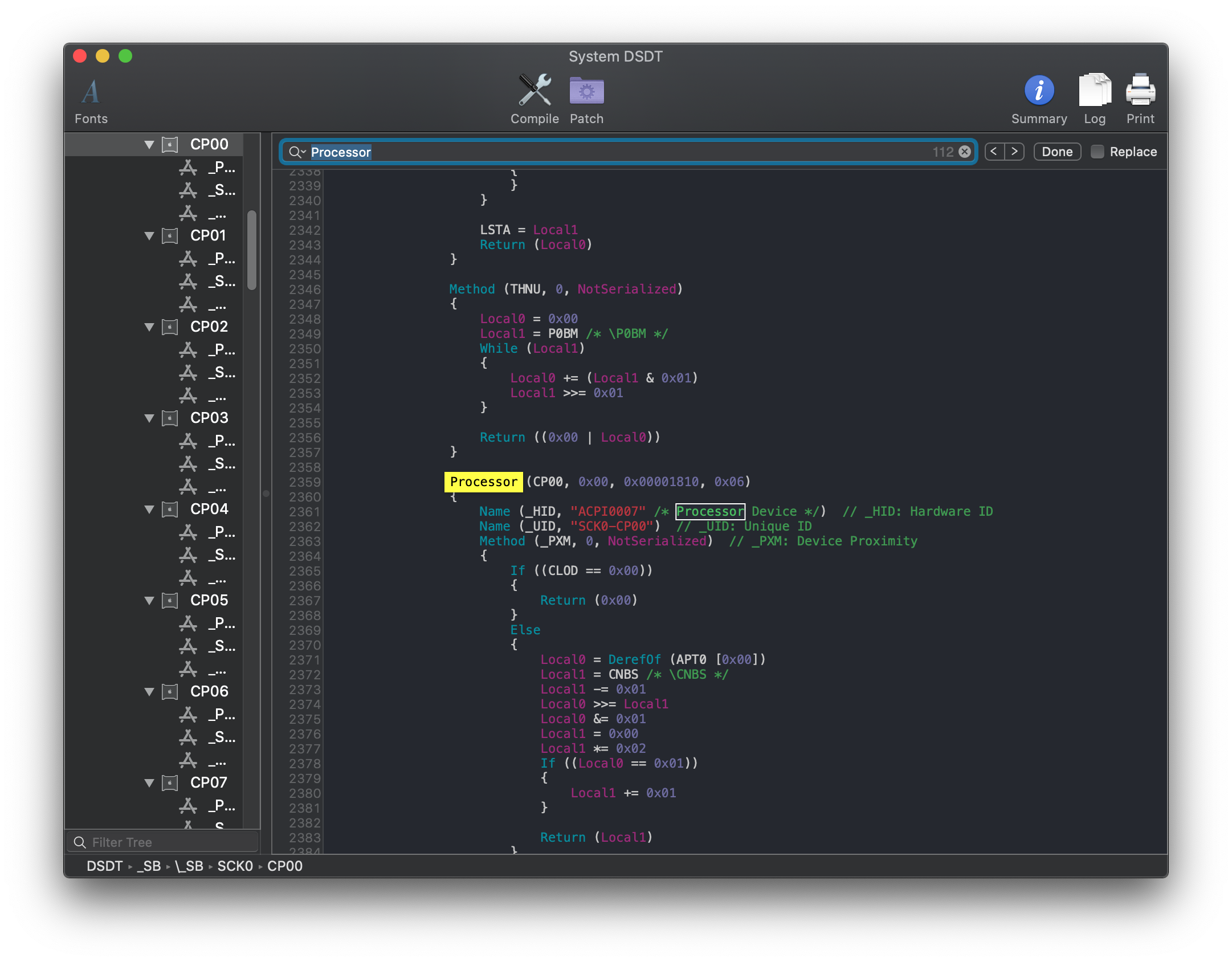Viewport: 1232px width, 962px height.
Task: Click the Done button
Action: pyautogui.click(x=1057, y=152)
